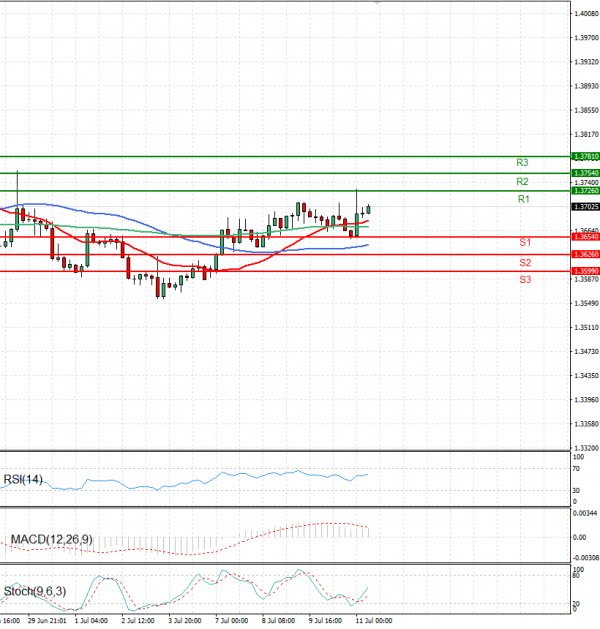Click the R3 resistance label
The image size is (600, 629).
[522, 162]
